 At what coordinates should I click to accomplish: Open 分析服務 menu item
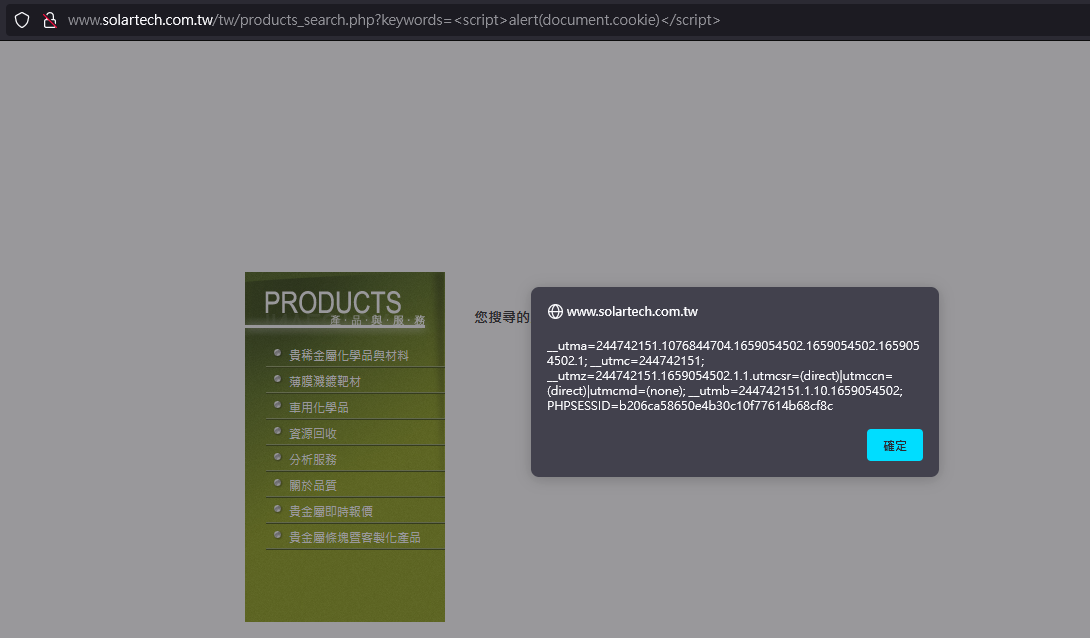(x=313, y=459)
